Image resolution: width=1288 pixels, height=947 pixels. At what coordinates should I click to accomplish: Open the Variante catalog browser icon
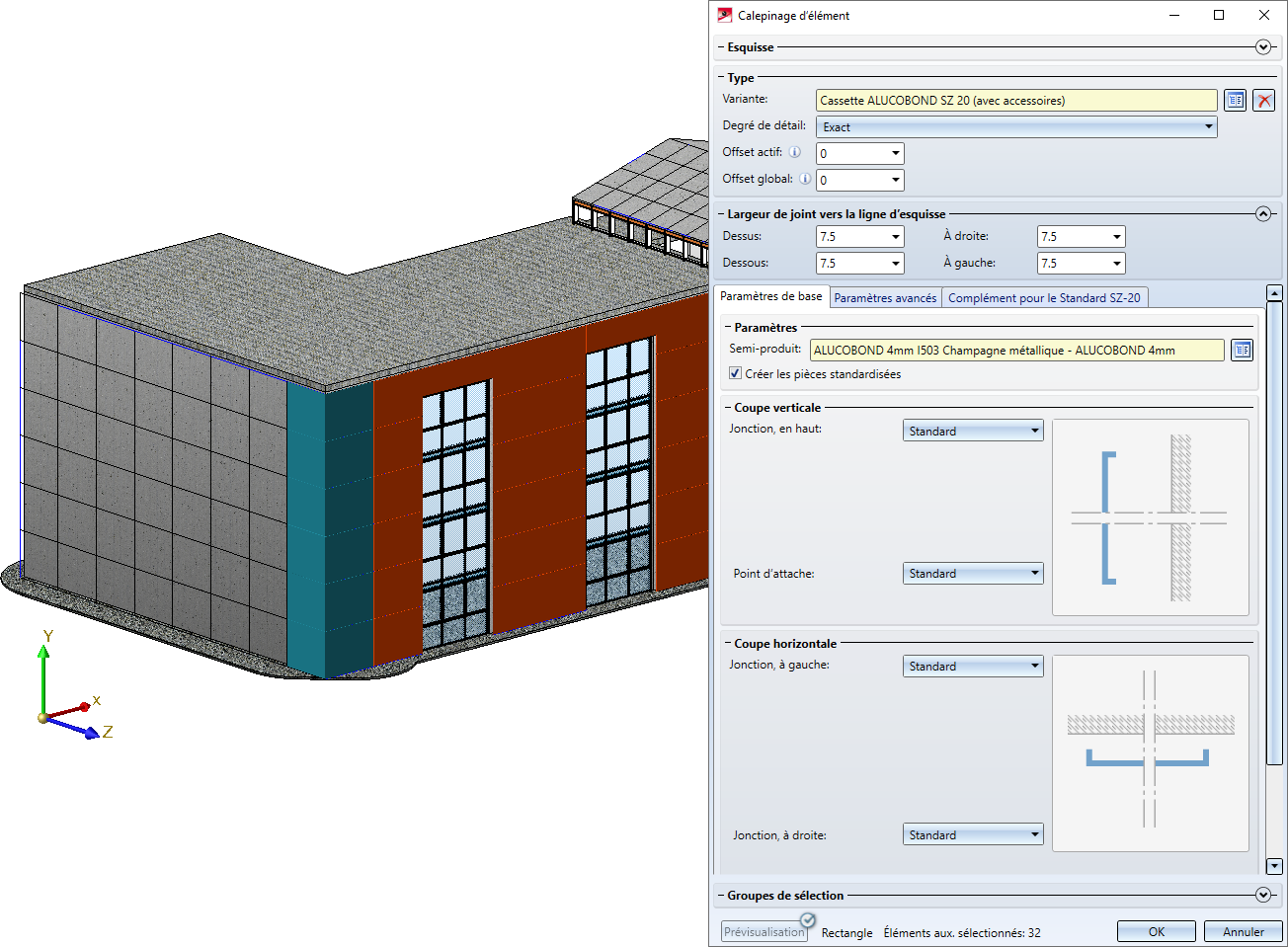pyautogui.click(x=1235, y=101)
